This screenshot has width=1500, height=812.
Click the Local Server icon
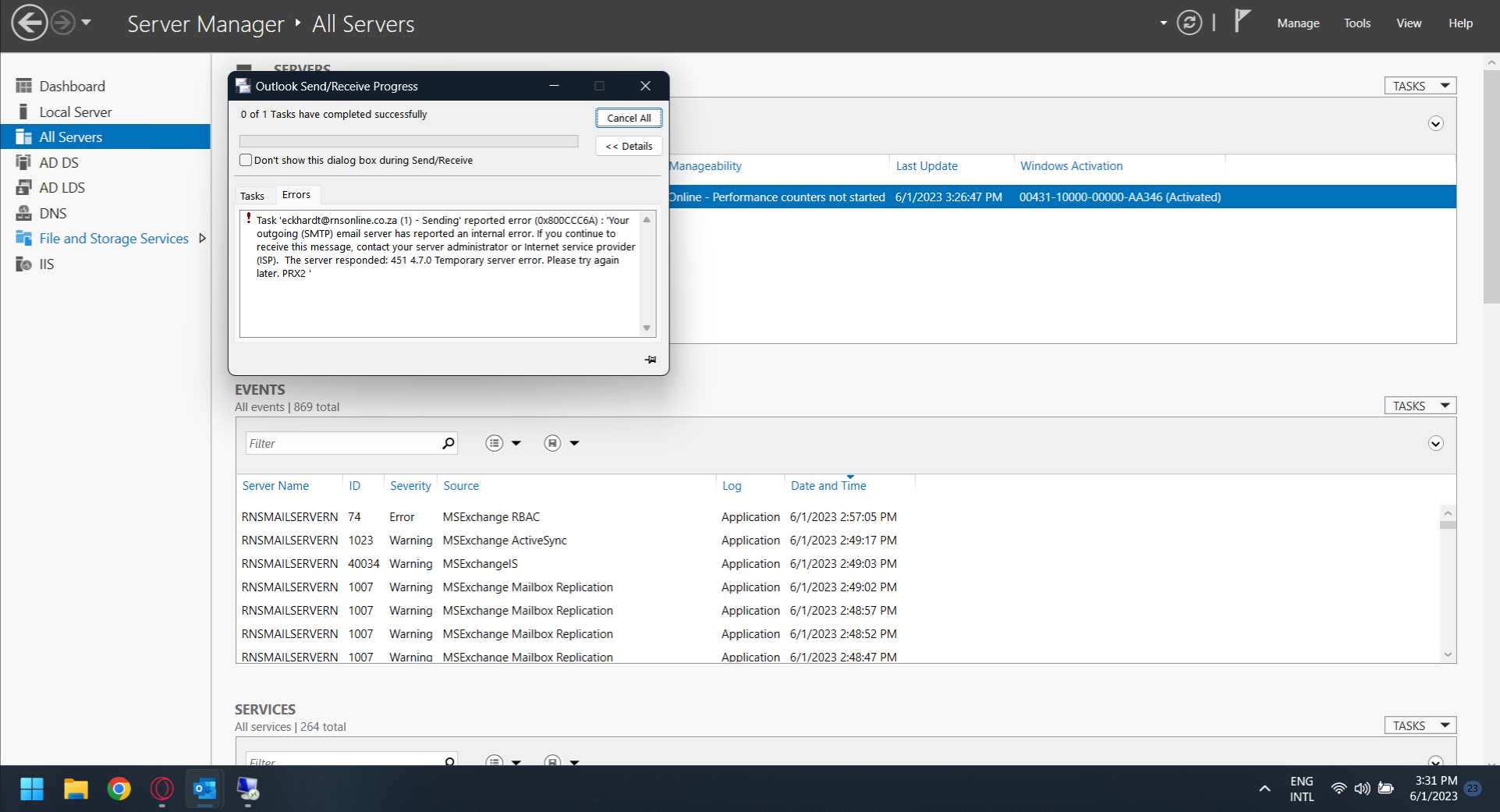24,112
